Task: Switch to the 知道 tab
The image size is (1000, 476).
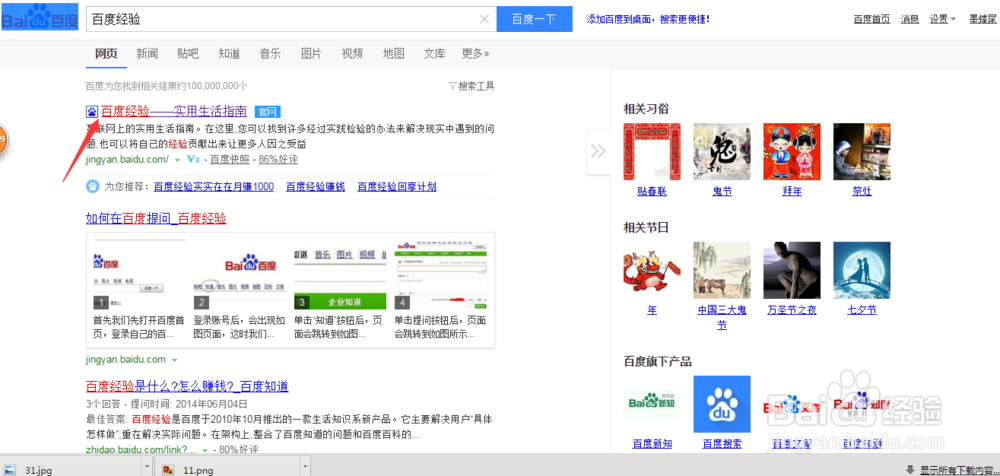Action: (229, 54)
